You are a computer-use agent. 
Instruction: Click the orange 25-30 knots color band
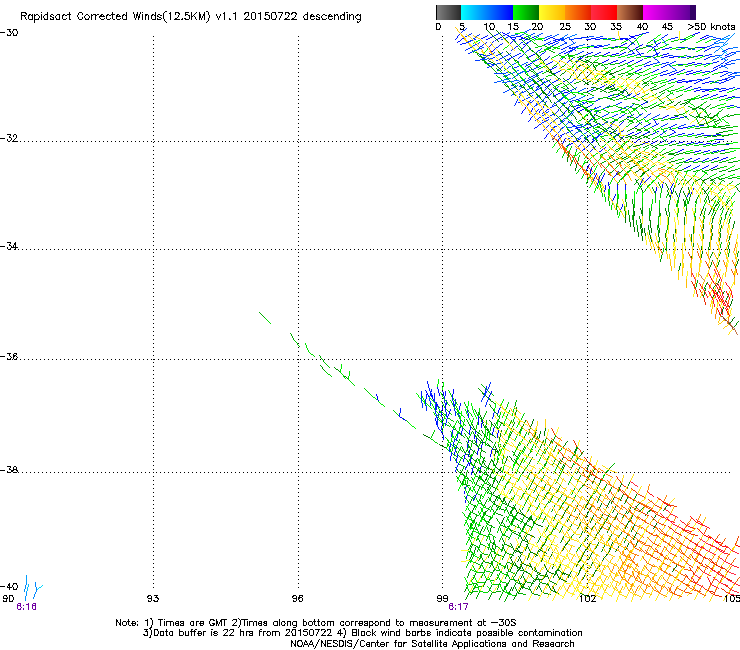click(x=578, y=12)
